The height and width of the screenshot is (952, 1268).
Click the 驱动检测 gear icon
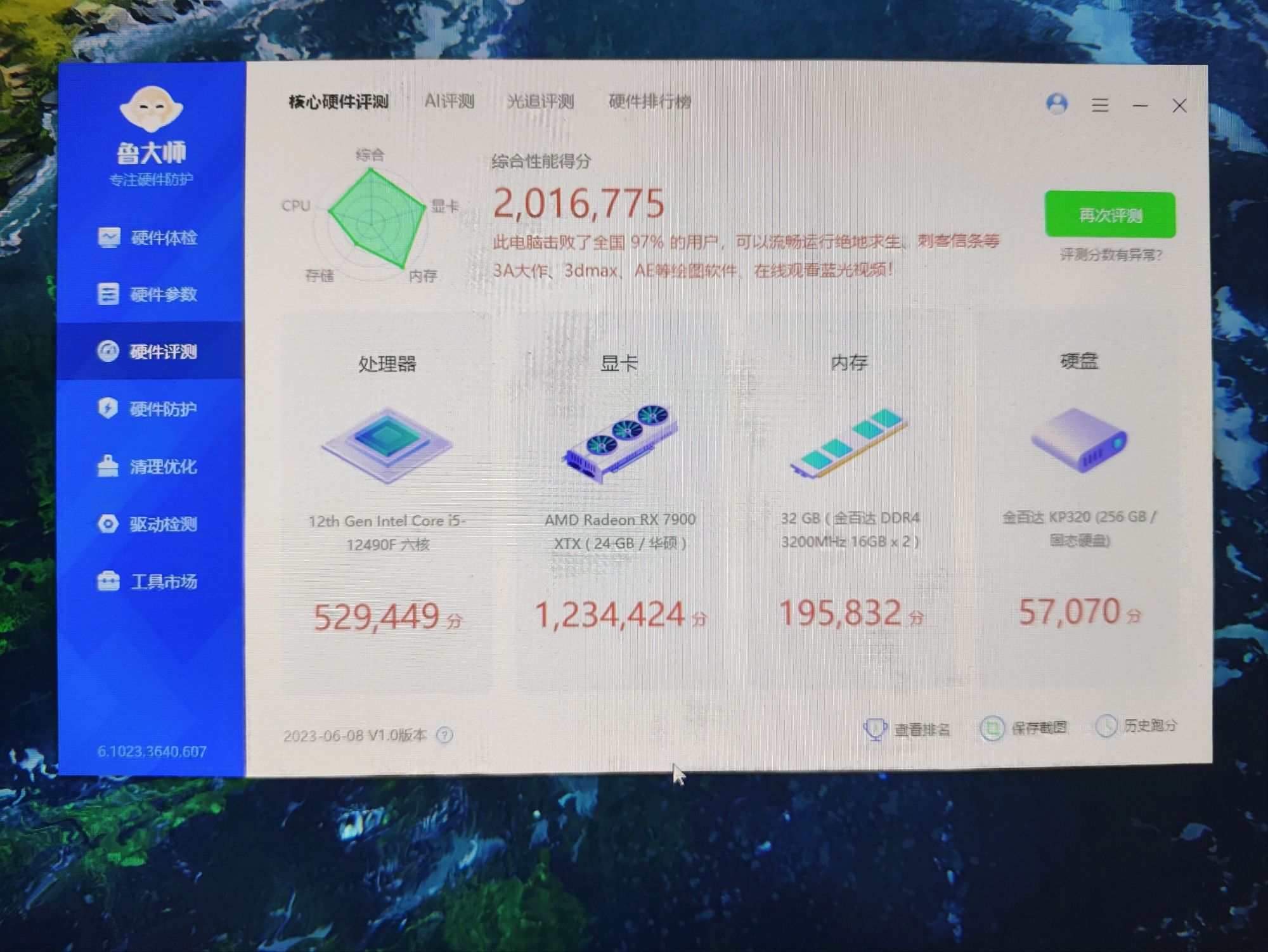[x=108, y=524]
